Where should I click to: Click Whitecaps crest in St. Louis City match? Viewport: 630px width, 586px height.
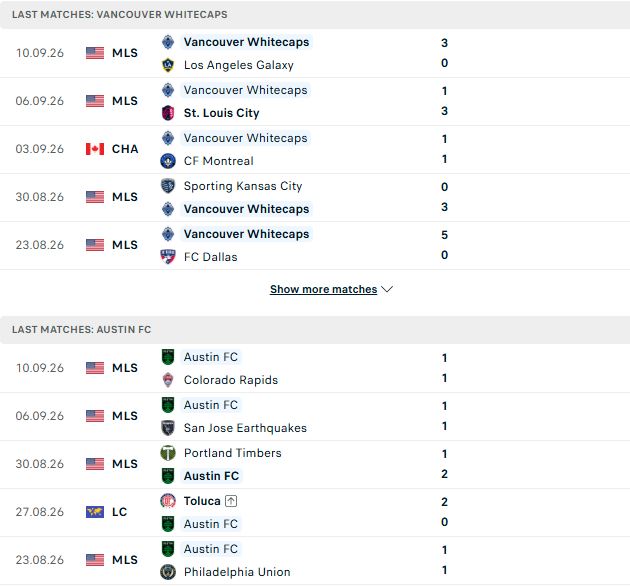tap(168, 90)
